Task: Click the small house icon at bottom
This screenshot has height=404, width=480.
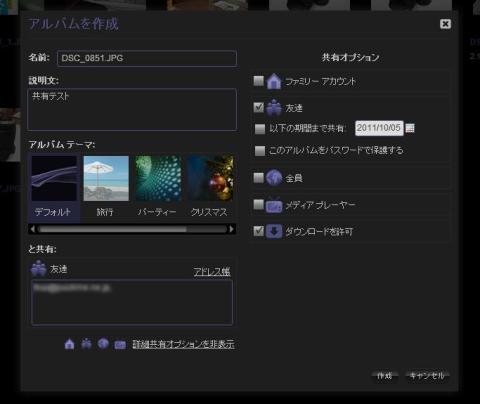Action: pyautogui.click(x=69, y=344)
